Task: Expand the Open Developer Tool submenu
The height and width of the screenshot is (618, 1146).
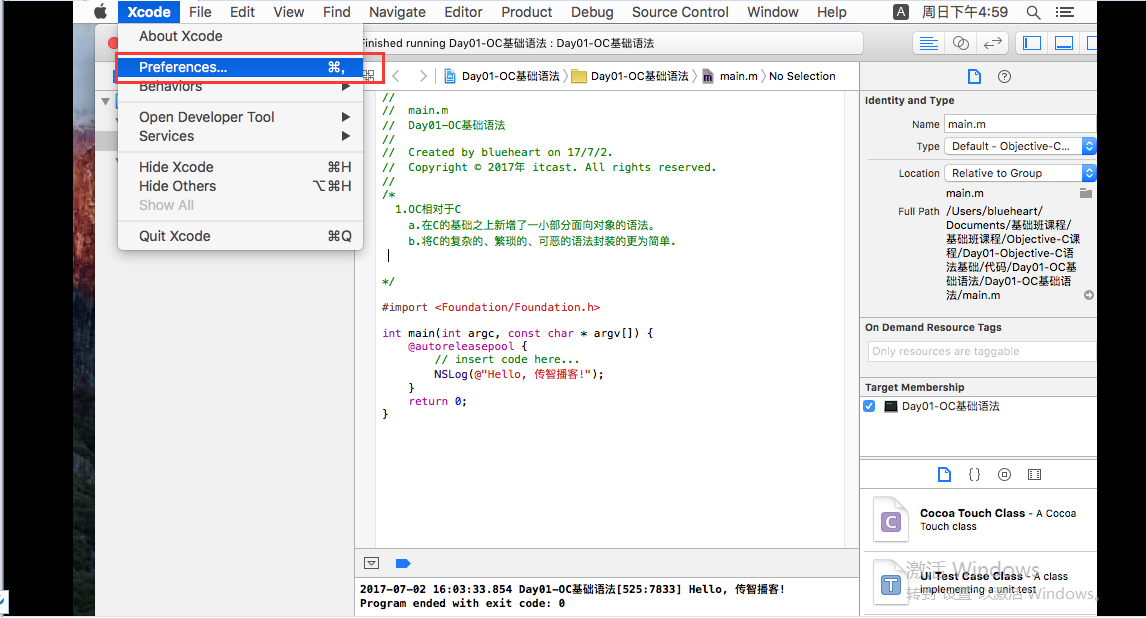Action: [240, 117]
